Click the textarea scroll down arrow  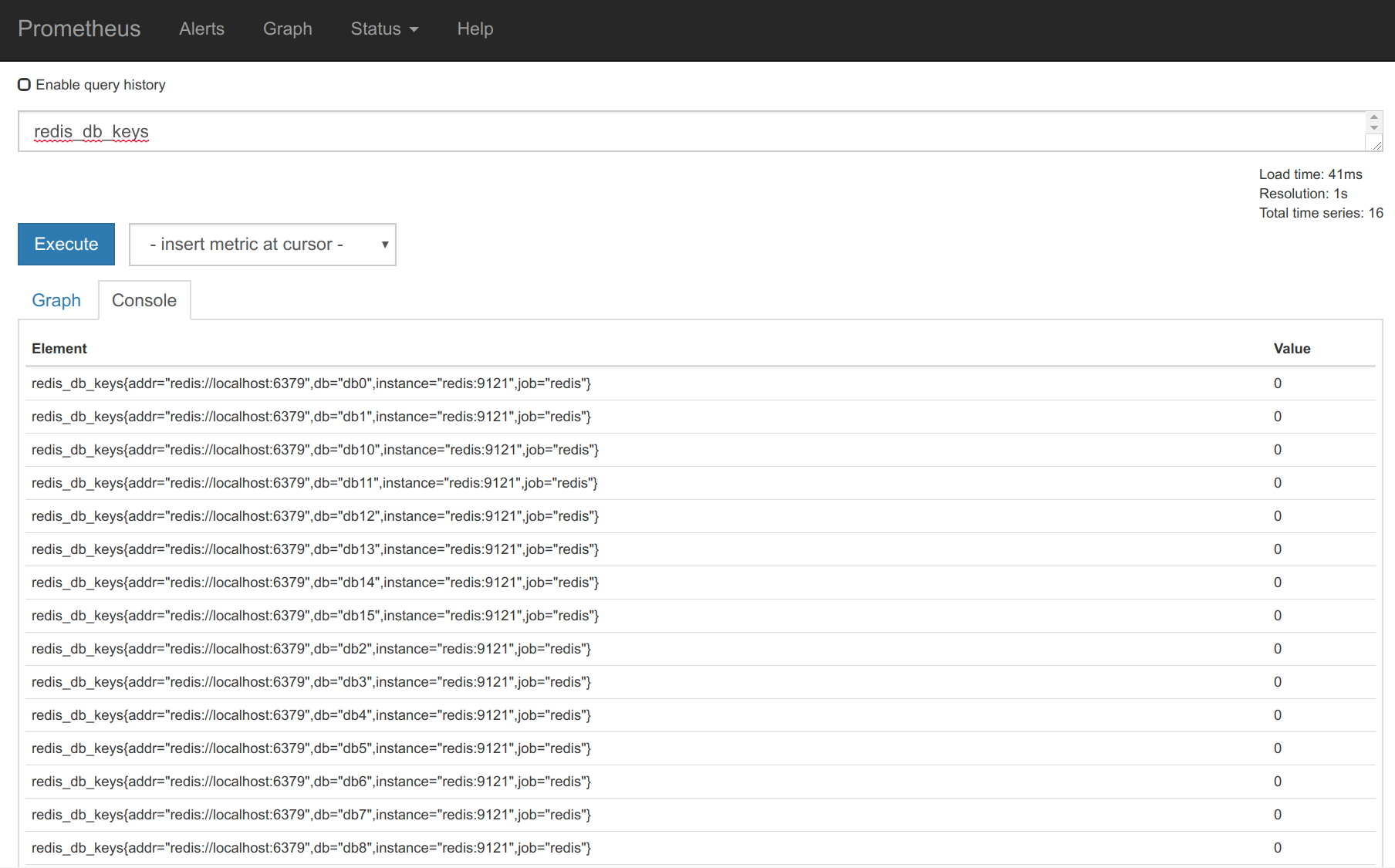coord(1374,130)
